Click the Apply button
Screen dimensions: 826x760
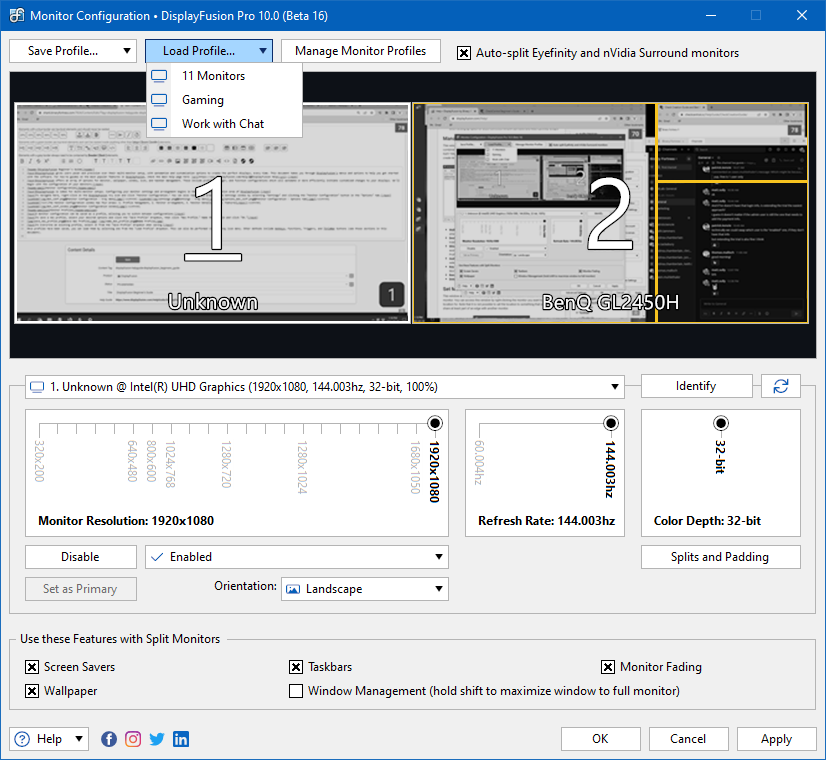pos(776,739)
